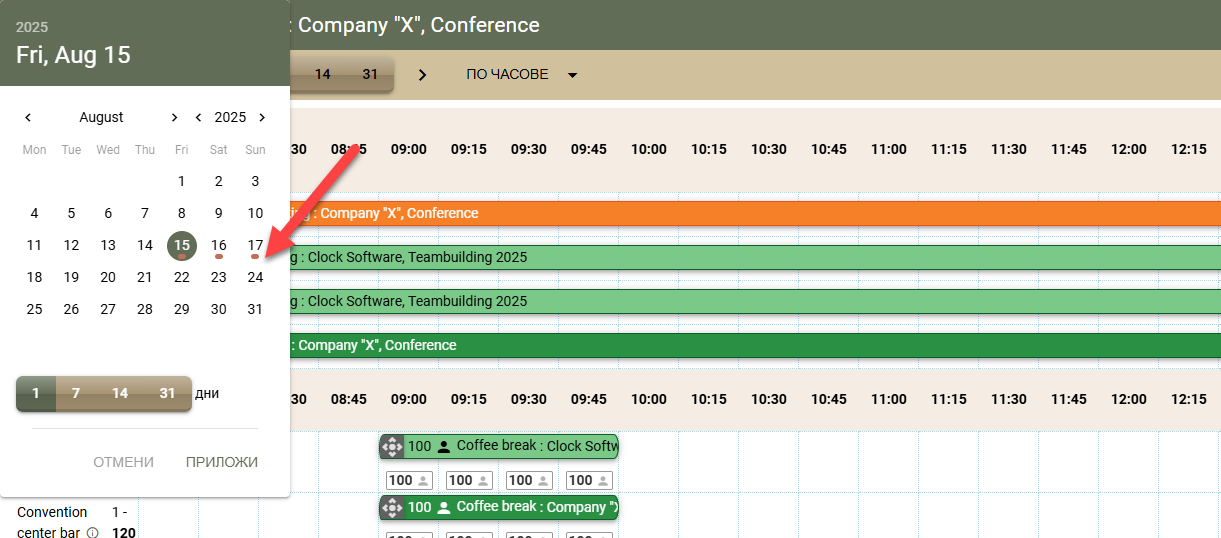Pick August 30 in the calendar
The width and height of the screenshot is (1221, 538).
(x=218, y=309)
